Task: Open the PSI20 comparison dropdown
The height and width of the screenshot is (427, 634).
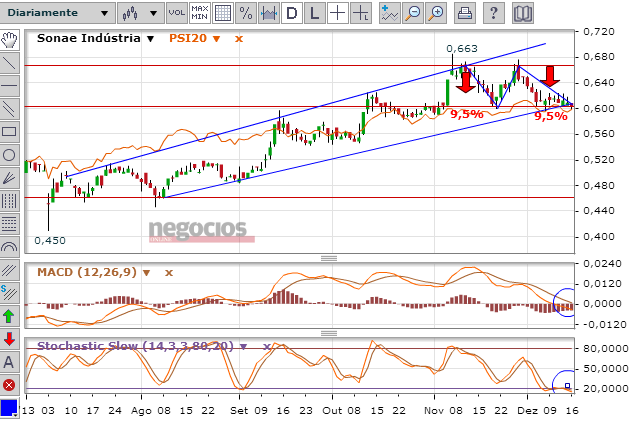Action: point(216,39)
